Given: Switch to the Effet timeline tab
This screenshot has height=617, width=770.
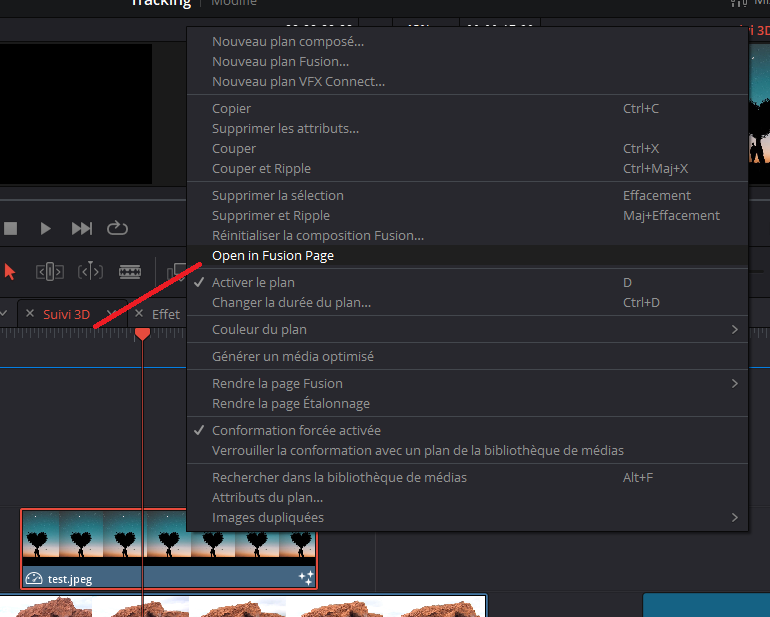Looking at the screenshot, I should pos(166,314).
